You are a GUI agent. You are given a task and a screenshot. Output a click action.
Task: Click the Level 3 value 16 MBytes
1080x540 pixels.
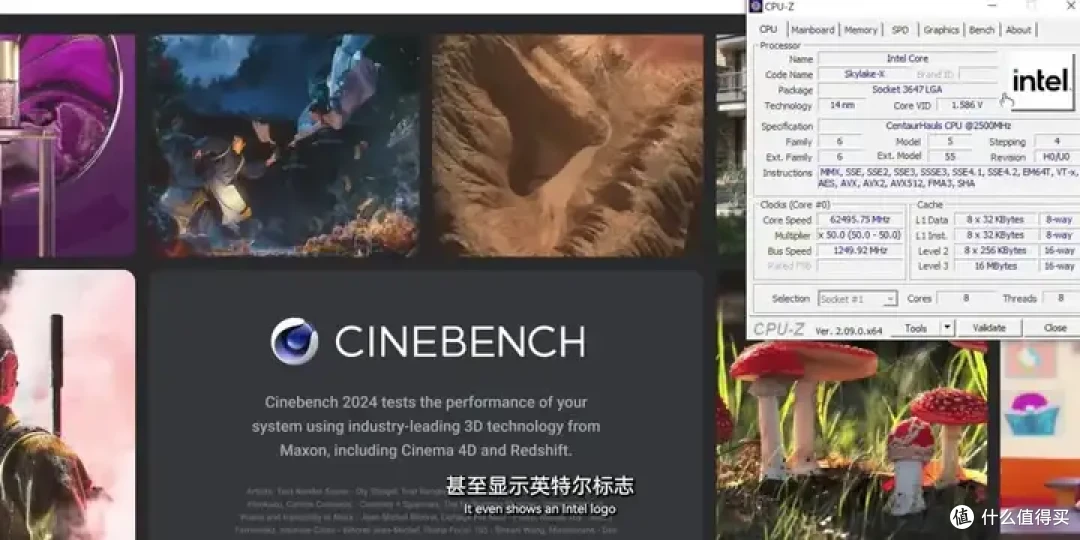[x=995, y=267]
